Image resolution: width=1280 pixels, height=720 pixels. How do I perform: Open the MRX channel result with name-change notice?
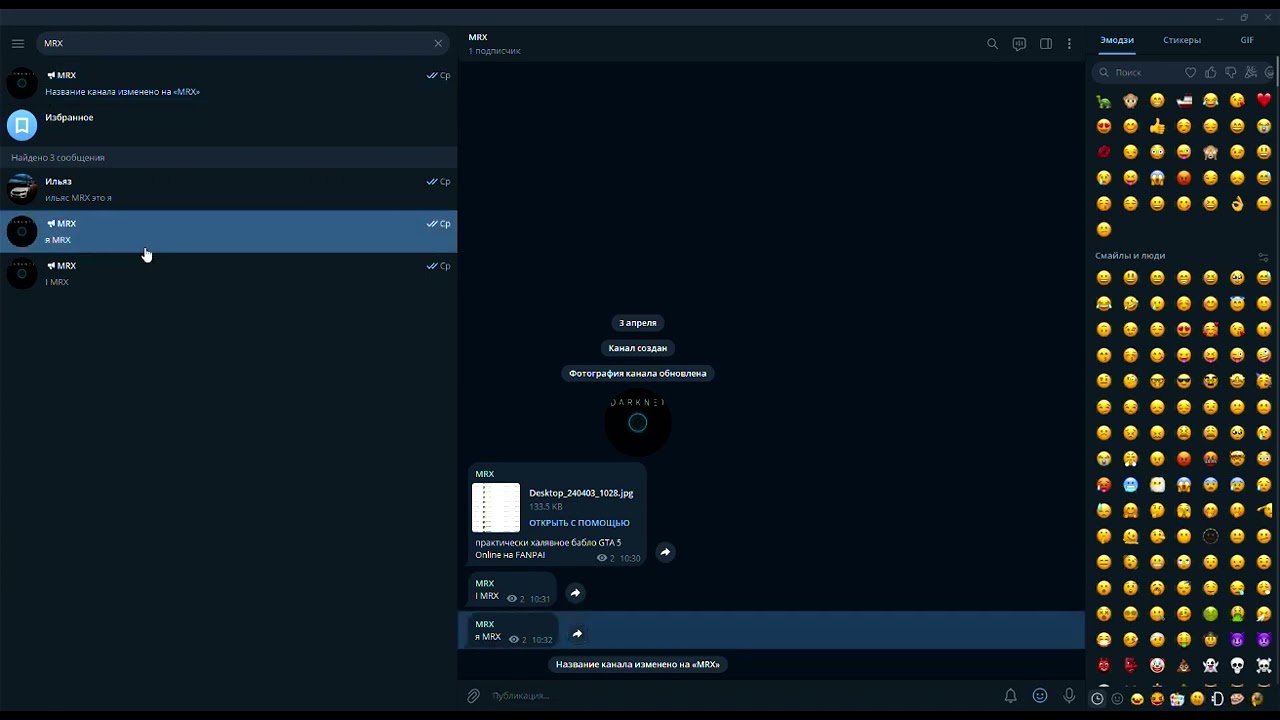[228, 83]
